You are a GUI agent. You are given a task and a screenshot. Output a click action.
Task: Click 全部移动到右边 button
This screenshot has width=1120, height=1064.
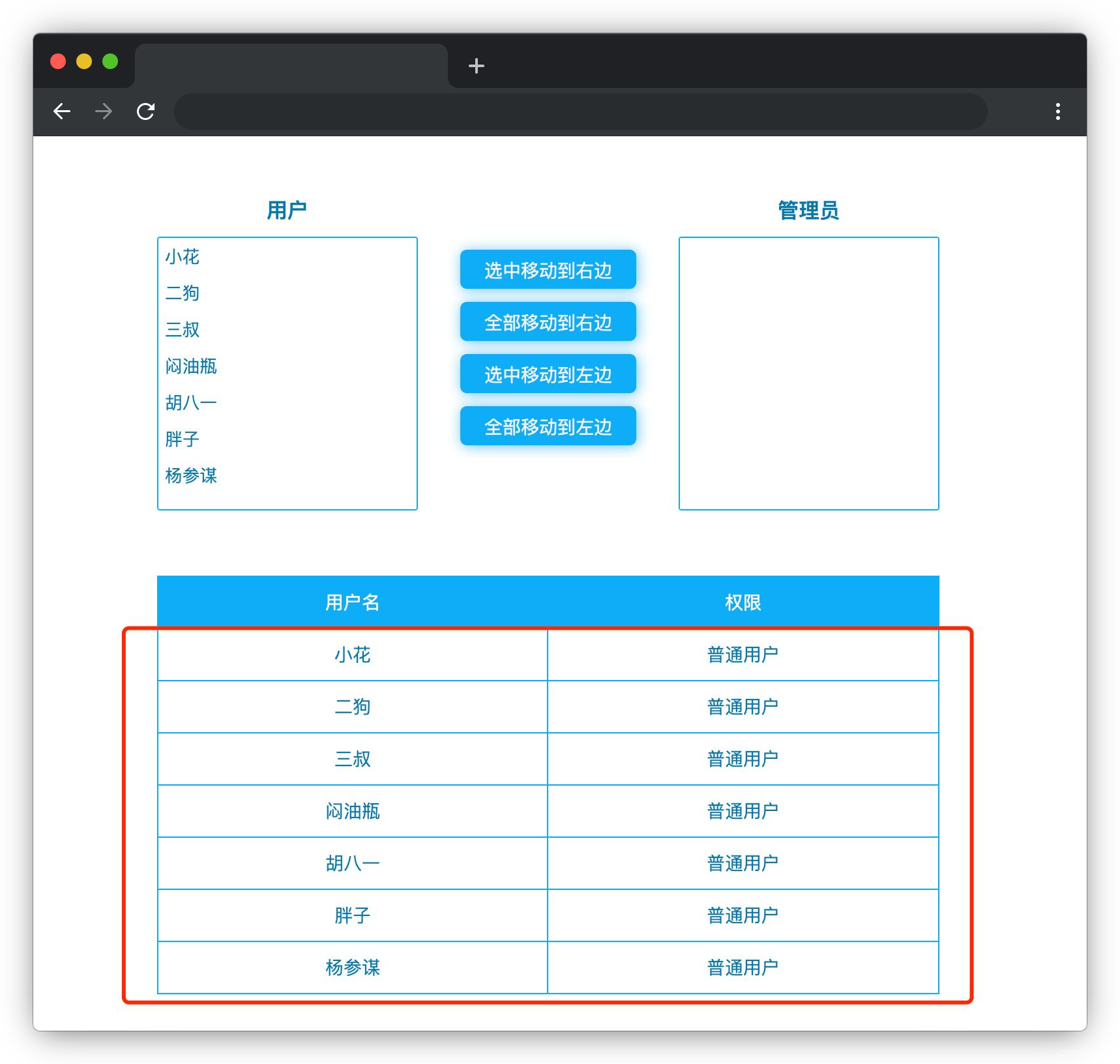548,321
